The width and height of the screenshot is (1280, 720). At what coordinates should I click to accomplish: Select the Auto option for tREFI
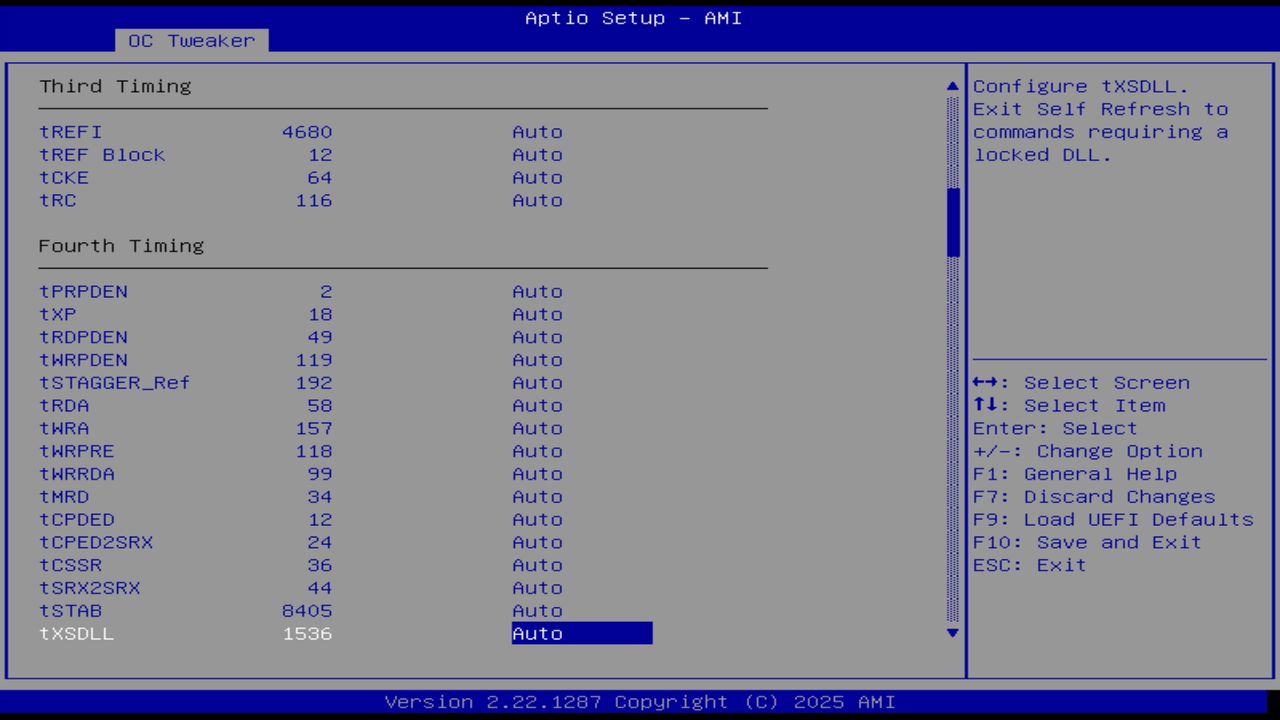click(x=537, y=132)
